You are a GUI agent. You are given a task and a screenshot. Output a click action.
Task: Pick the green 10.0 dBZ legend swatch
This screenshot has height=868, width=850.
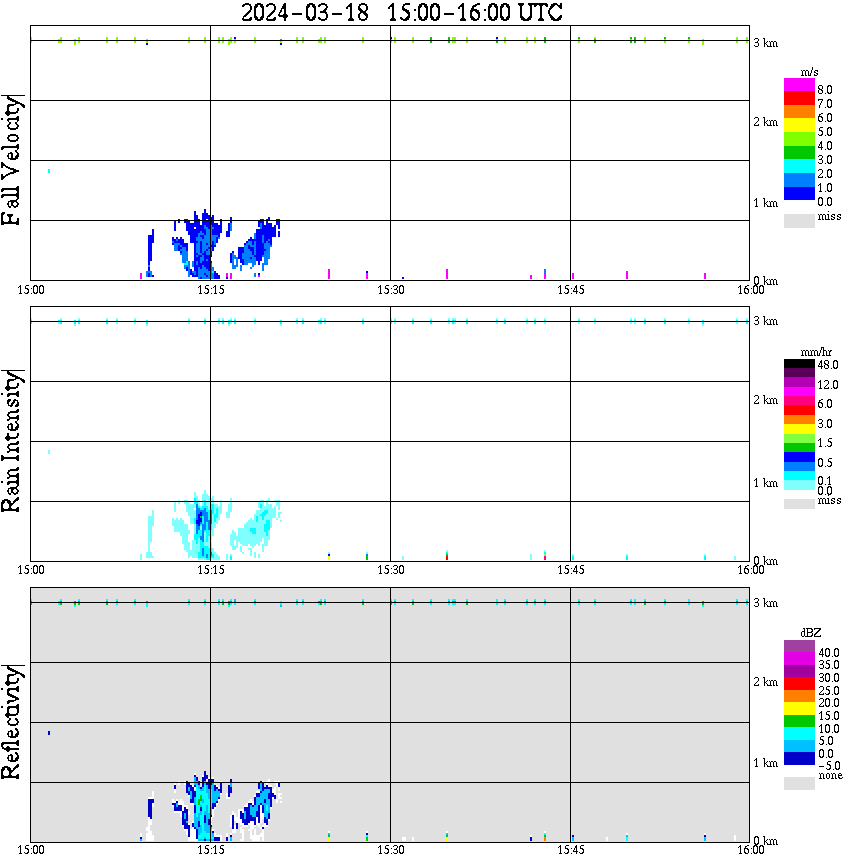coord(799,721)
